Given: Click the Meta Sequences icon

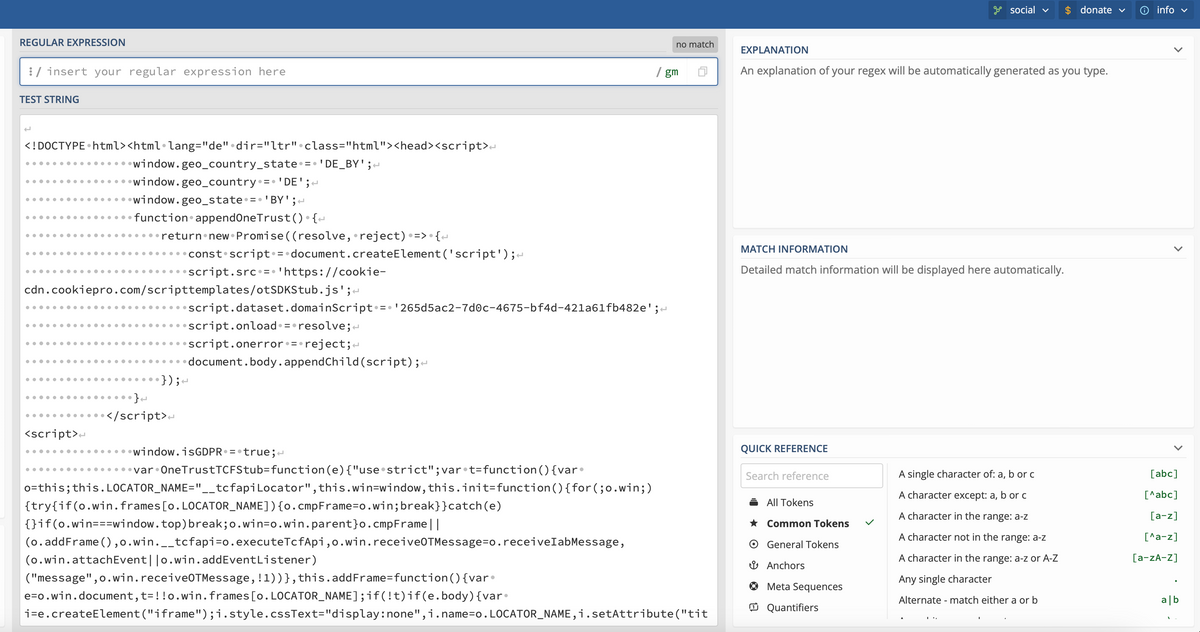Looking at the screenshot, I should click(x=753, y=587).
